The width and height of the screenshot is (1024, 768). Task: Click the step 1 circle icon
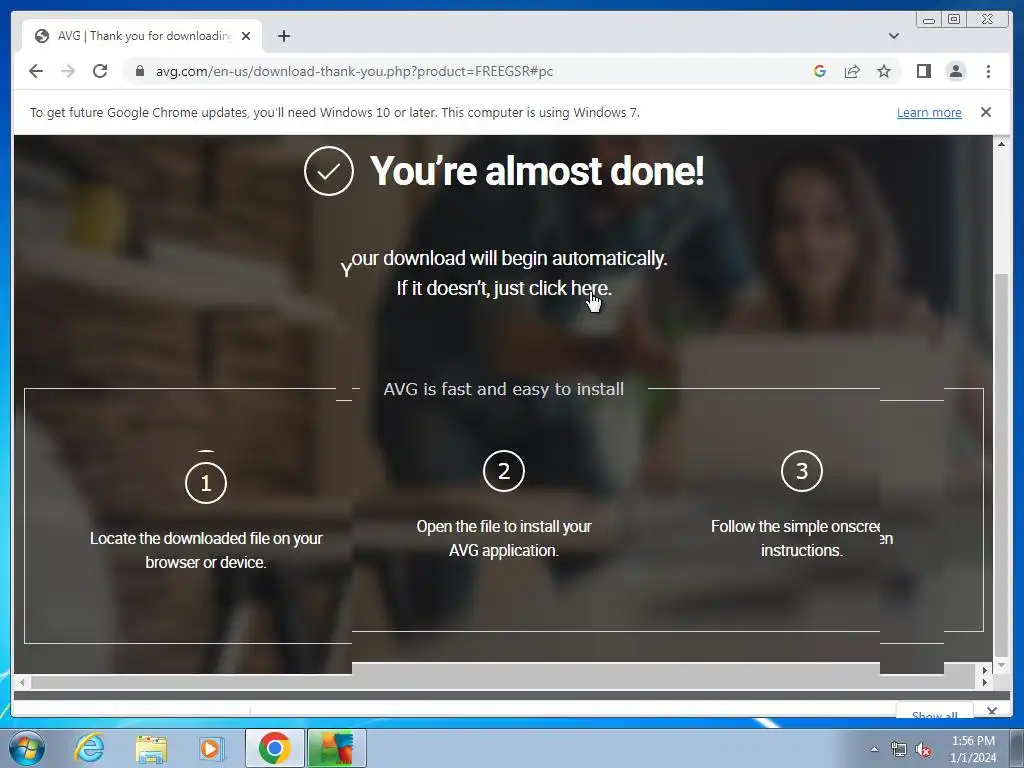pyautogui.click(x=206, y=483)
